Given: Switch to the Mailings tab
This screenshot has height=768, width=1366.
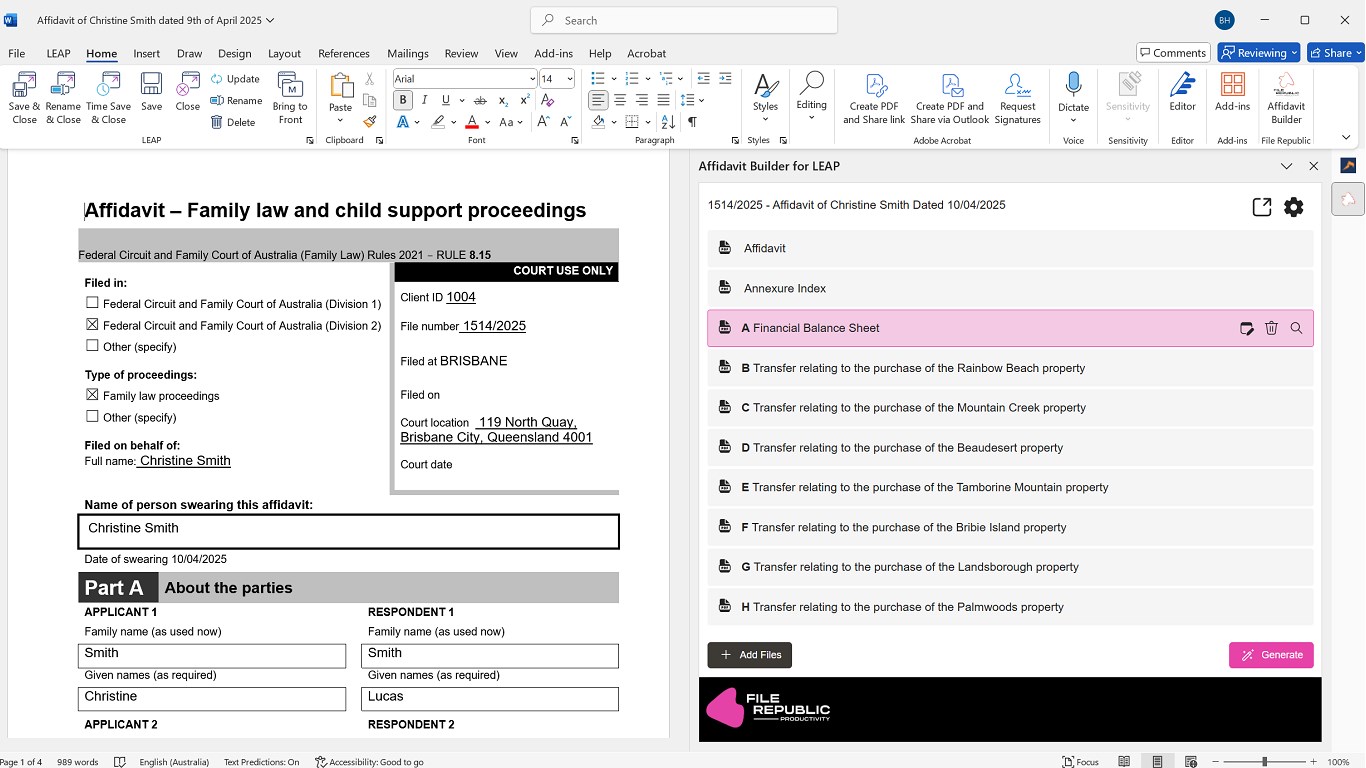Looking at the screenshot, I should point(408,54).
